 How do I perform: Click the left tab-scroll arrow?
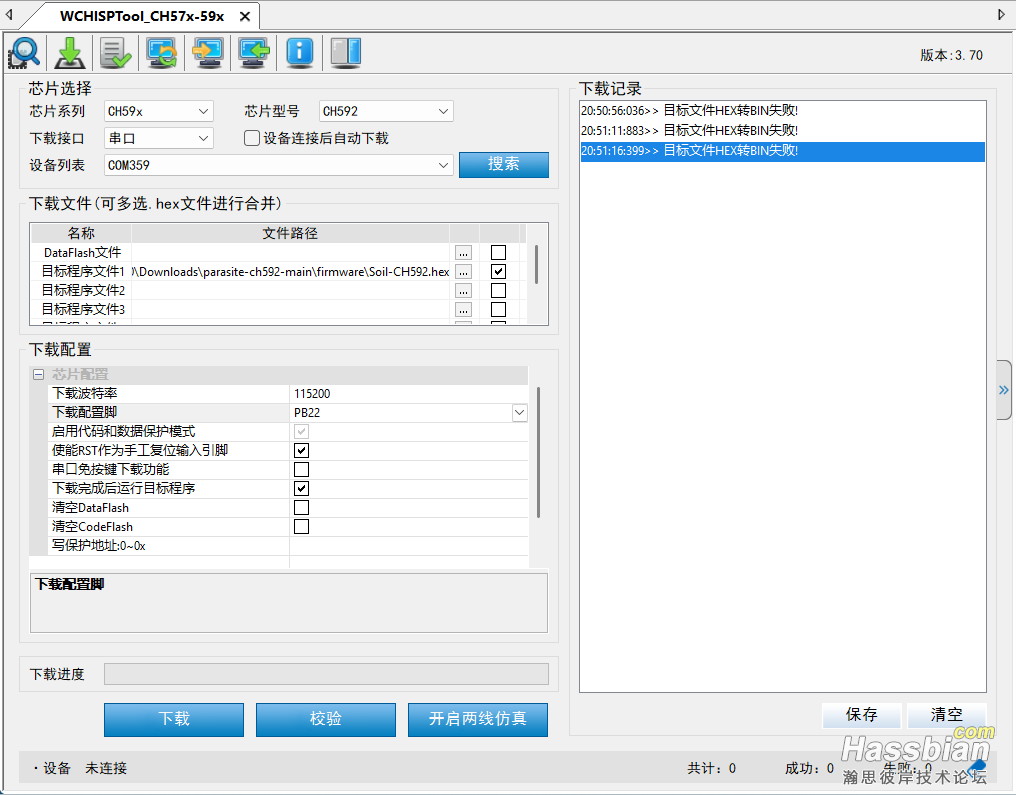(9, 14)
